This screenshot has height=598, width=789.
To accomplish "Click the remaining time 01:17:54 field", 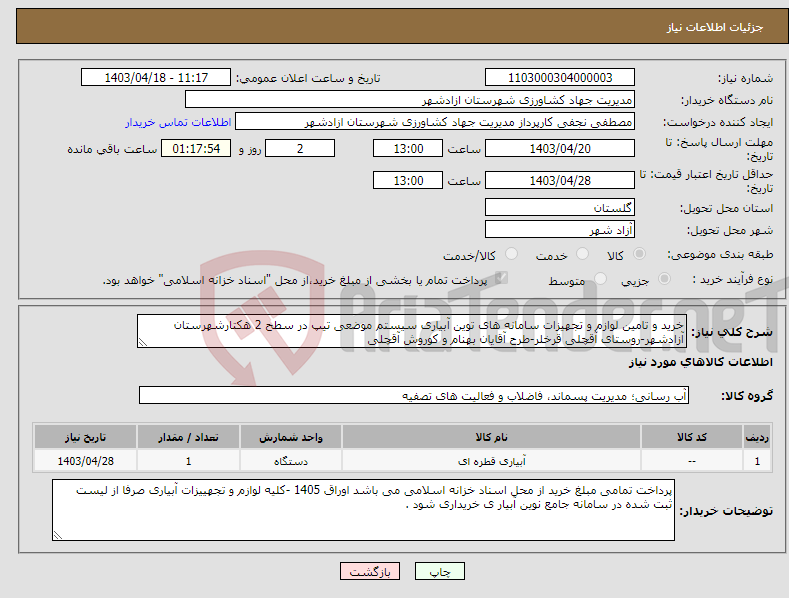I will point(196,148).
